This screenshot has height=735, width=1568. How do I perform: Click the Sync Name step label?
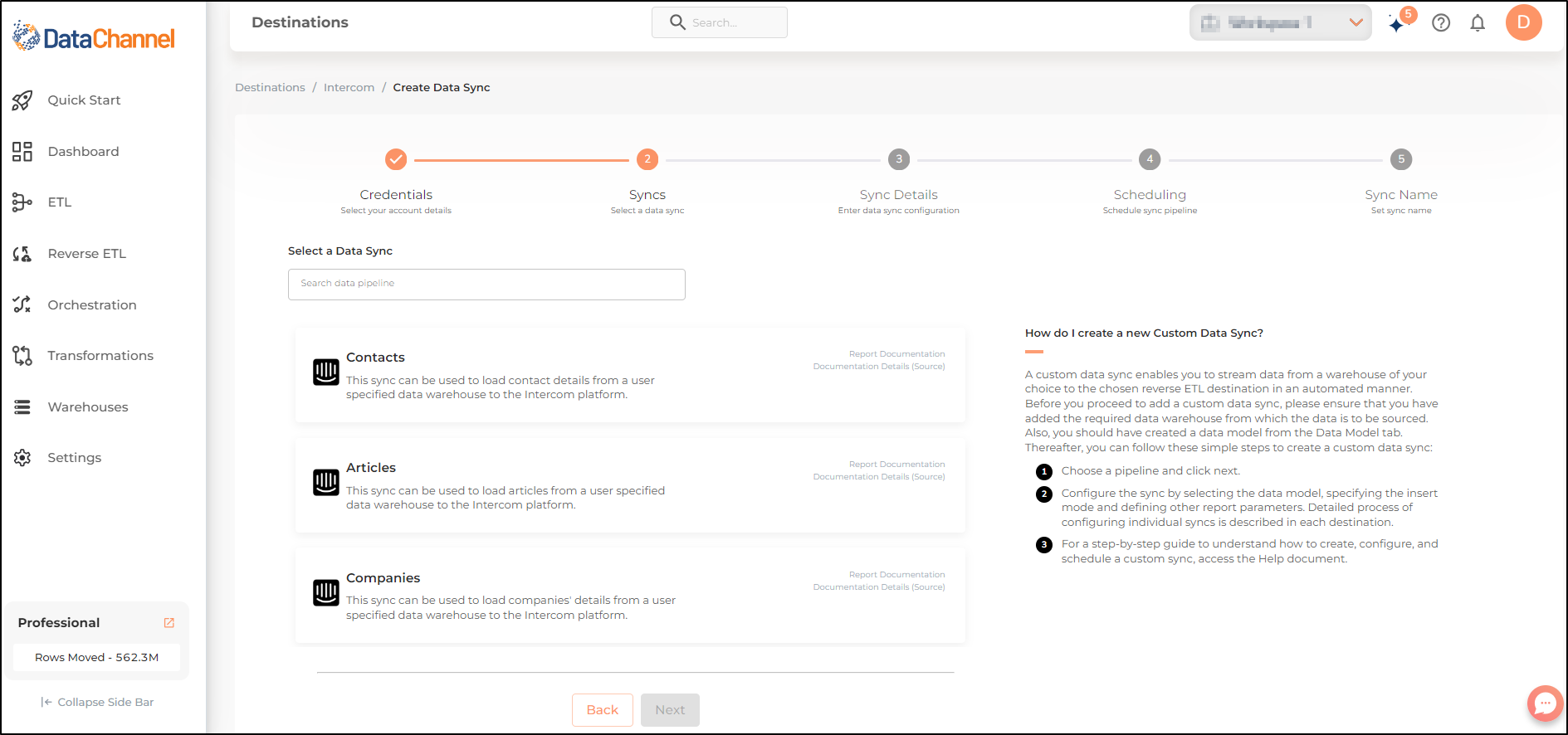coord(1401,195)
